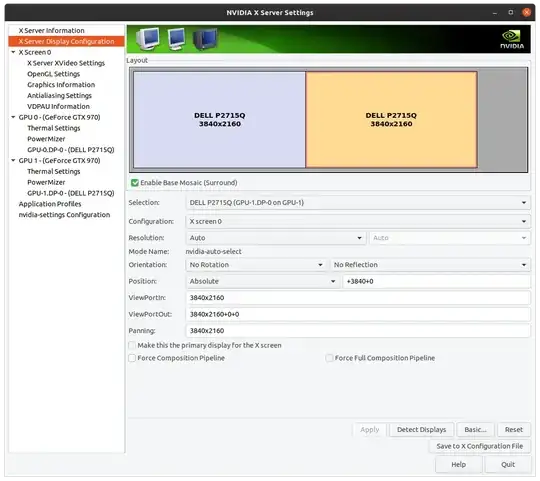
Task: Click the Quit button
Action: click(508, 464)
